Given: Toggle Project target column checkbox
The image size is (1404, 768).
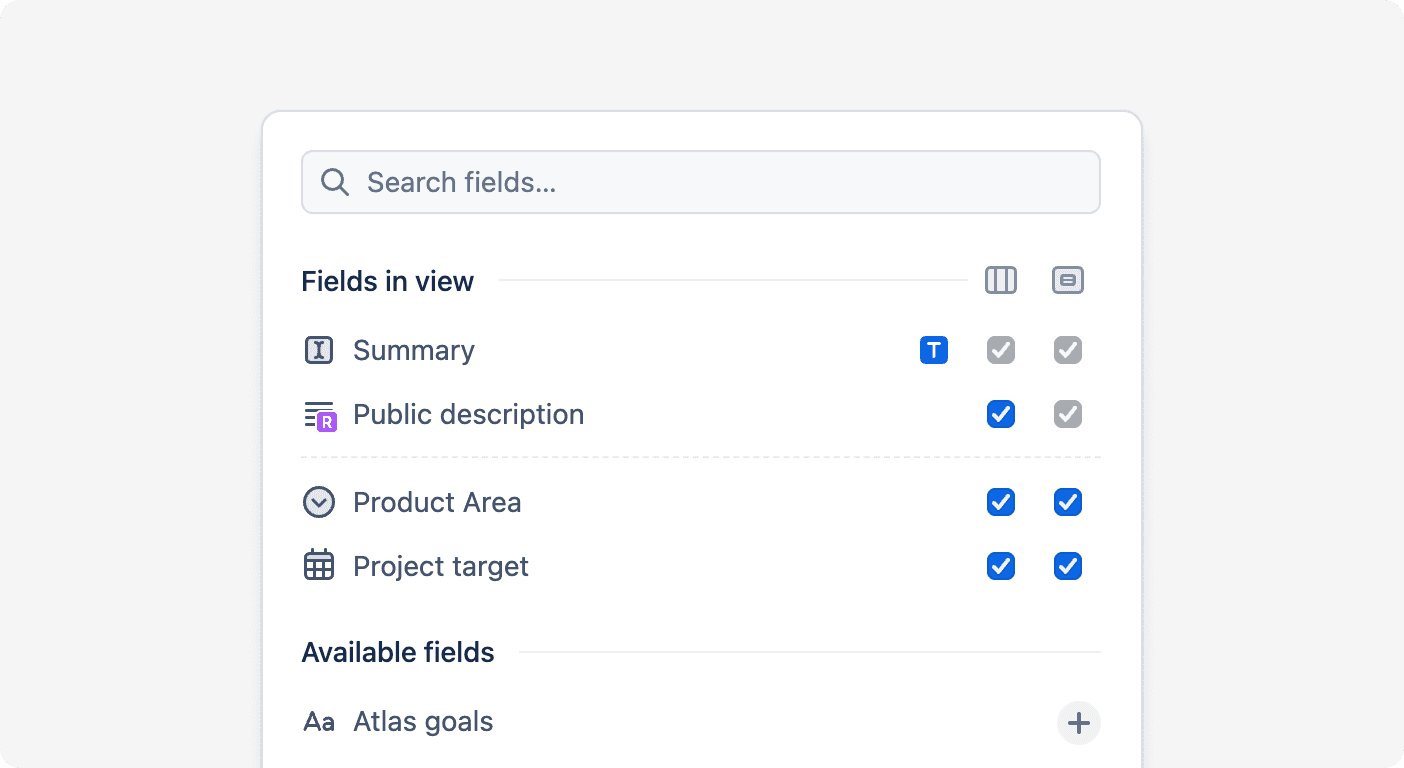Looking at the screenshot, I should coord(1001,566).
